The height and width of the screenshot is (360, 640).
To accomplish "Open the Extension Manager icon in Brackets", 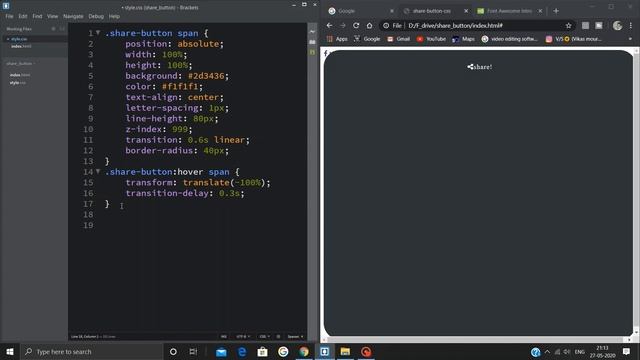I will tap(312, 42).
